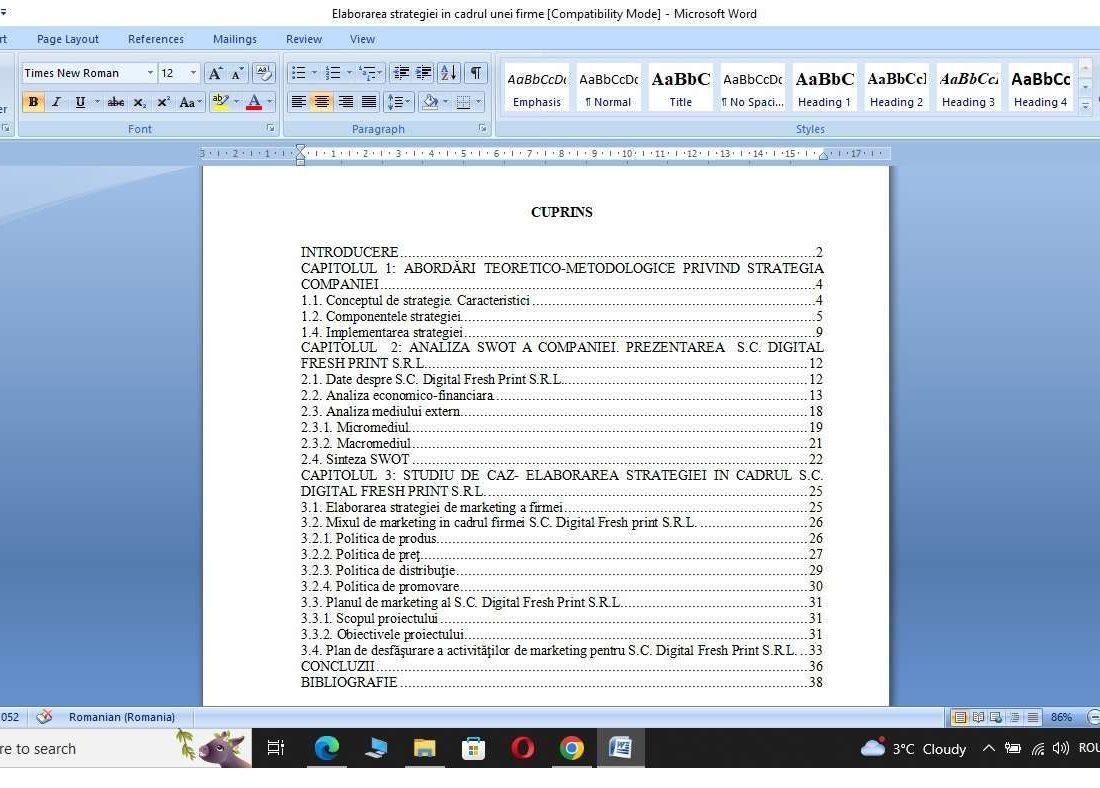Enable justified paragraph alignment
1100x788 pixels.
(368, 101)
